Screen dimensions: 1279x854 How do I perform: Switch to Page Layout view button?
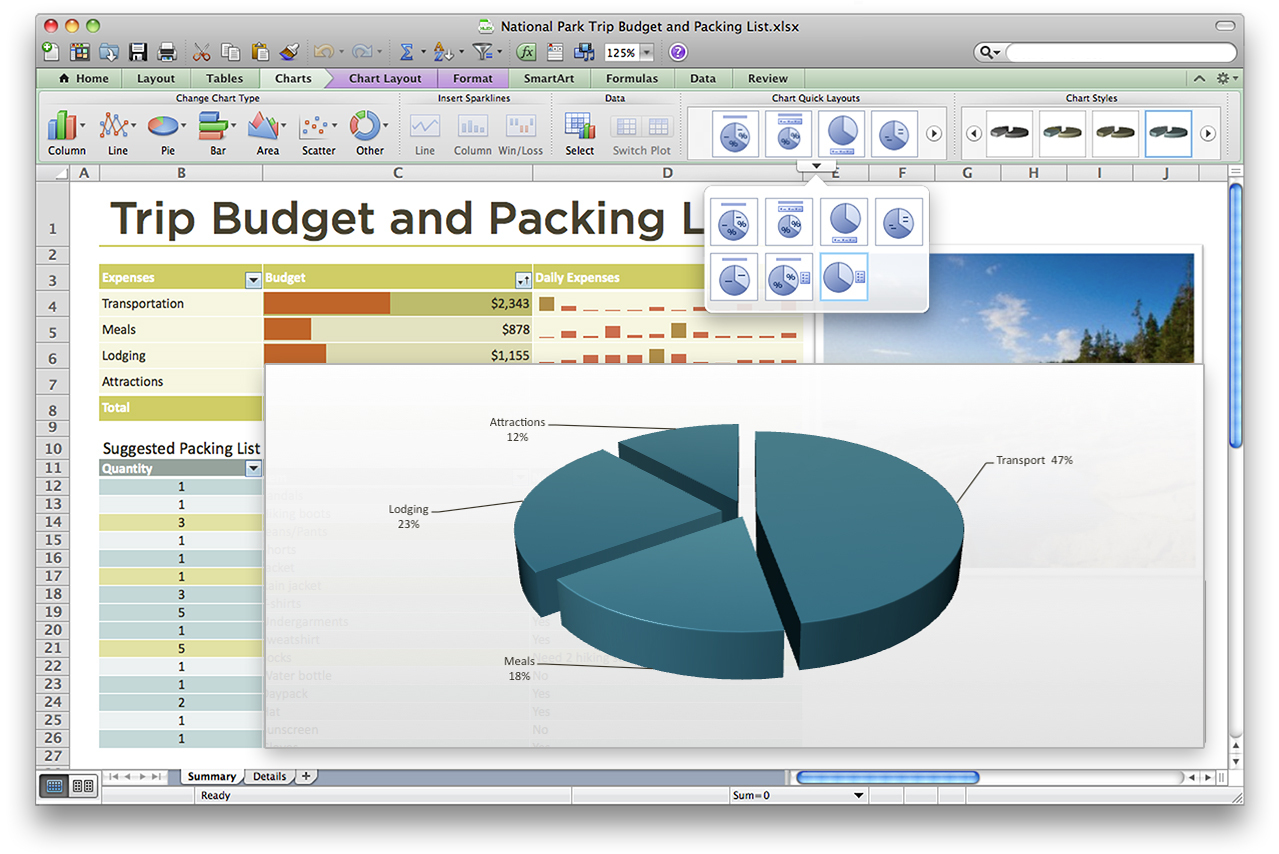tap(83, 786)
